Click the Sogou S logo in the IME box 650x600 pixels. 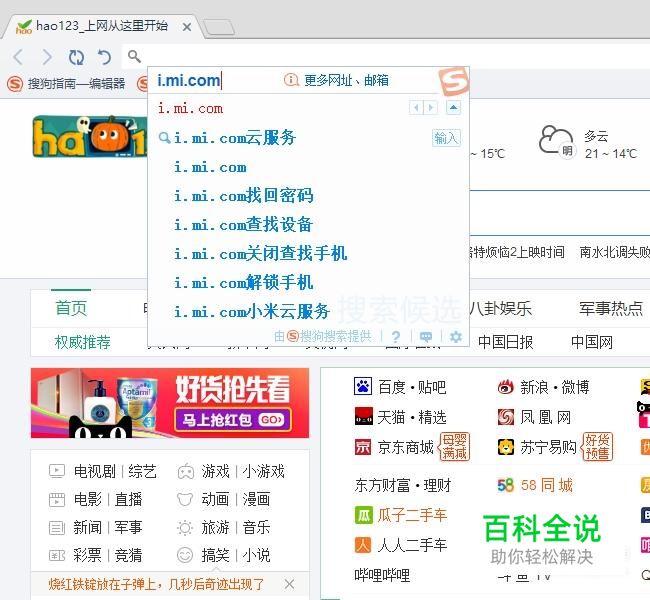point(453,81)
